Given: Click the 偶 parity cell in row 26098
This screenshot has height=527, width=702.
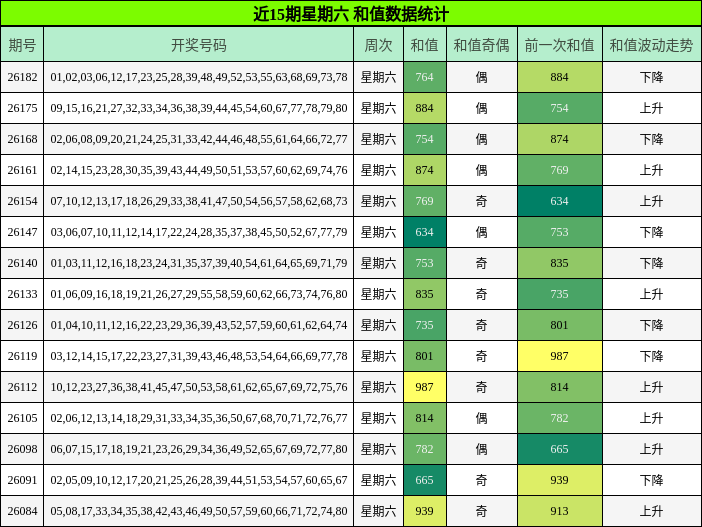Looking at the screenshot, I should tap(482, 449).
